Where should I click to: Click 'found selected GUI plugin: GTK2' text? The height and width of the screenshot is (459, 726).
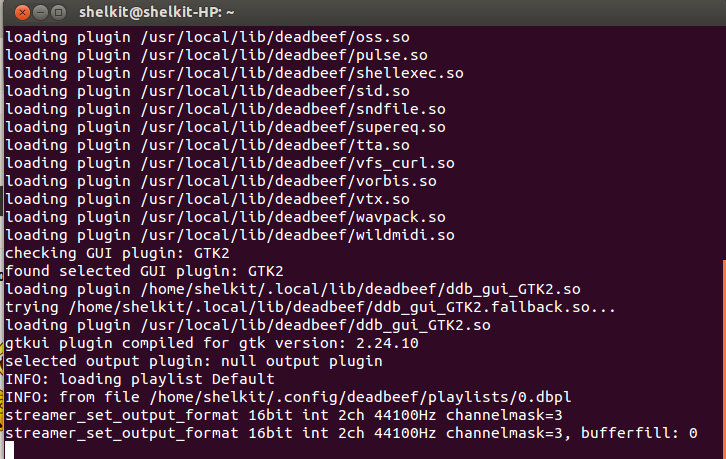coord(144,271)
